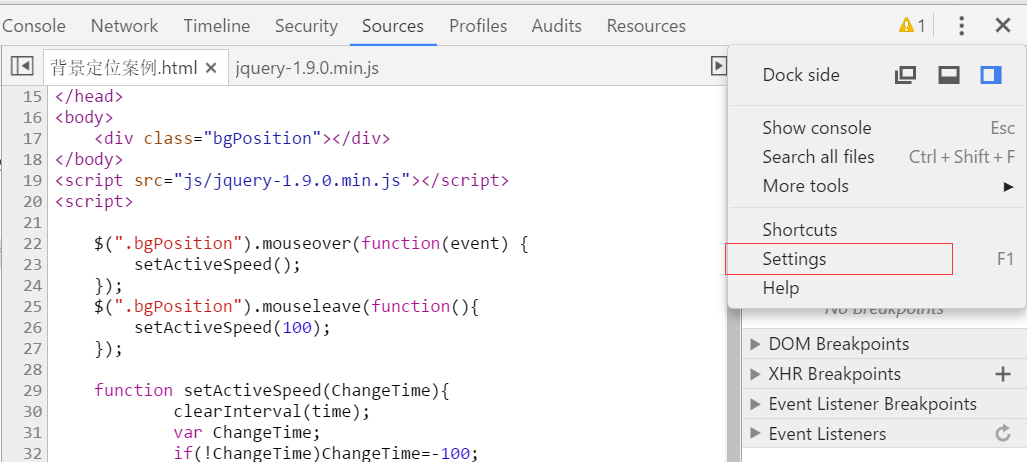Set breakpoint on line number 29
The image size is (1027, 462).
pos(32,390)
